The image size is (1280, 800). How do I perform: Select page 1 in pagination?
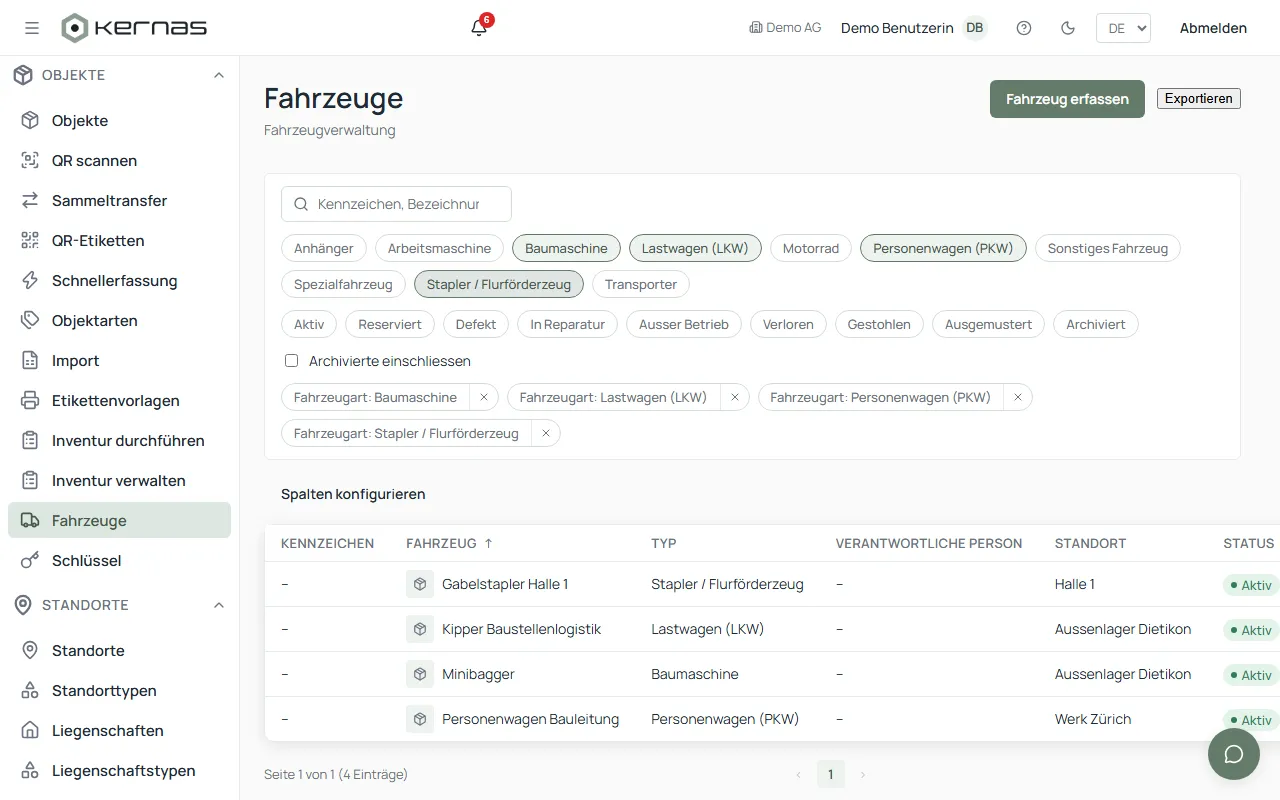pyautogui.click(x=831, y=774)
